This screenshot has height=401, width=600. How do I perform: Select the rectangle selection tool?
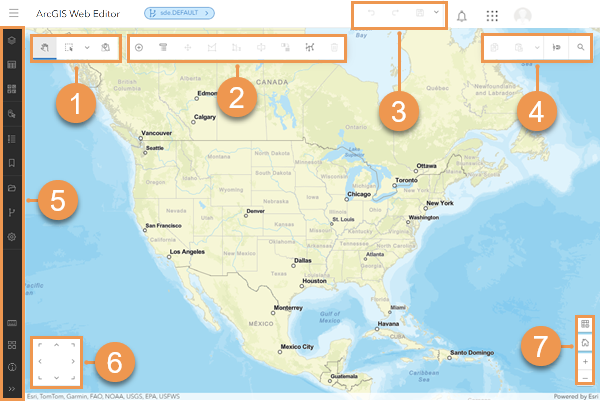click(x=69, y=48)
